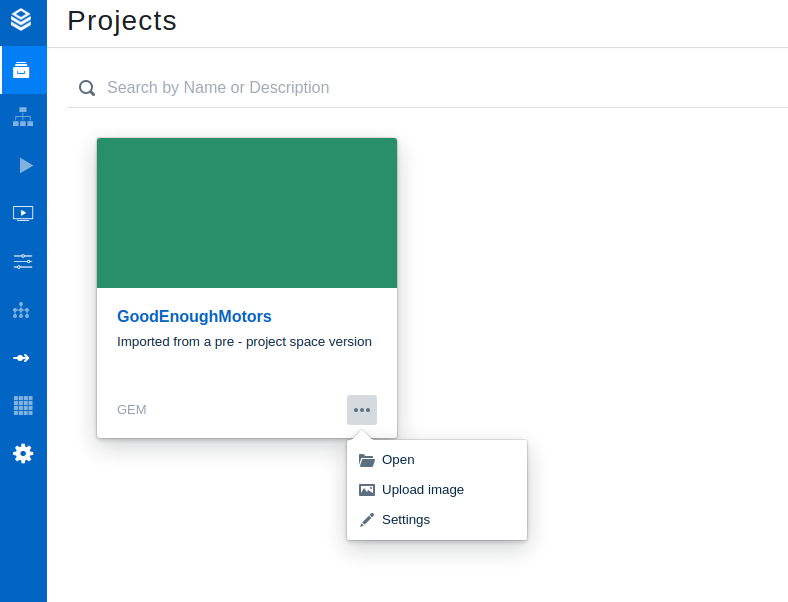Viewport: 788px width, 602px height.
Task: Click the connector arrow sidebar icon
Action: pyautogui.click(x=21, y=357)
